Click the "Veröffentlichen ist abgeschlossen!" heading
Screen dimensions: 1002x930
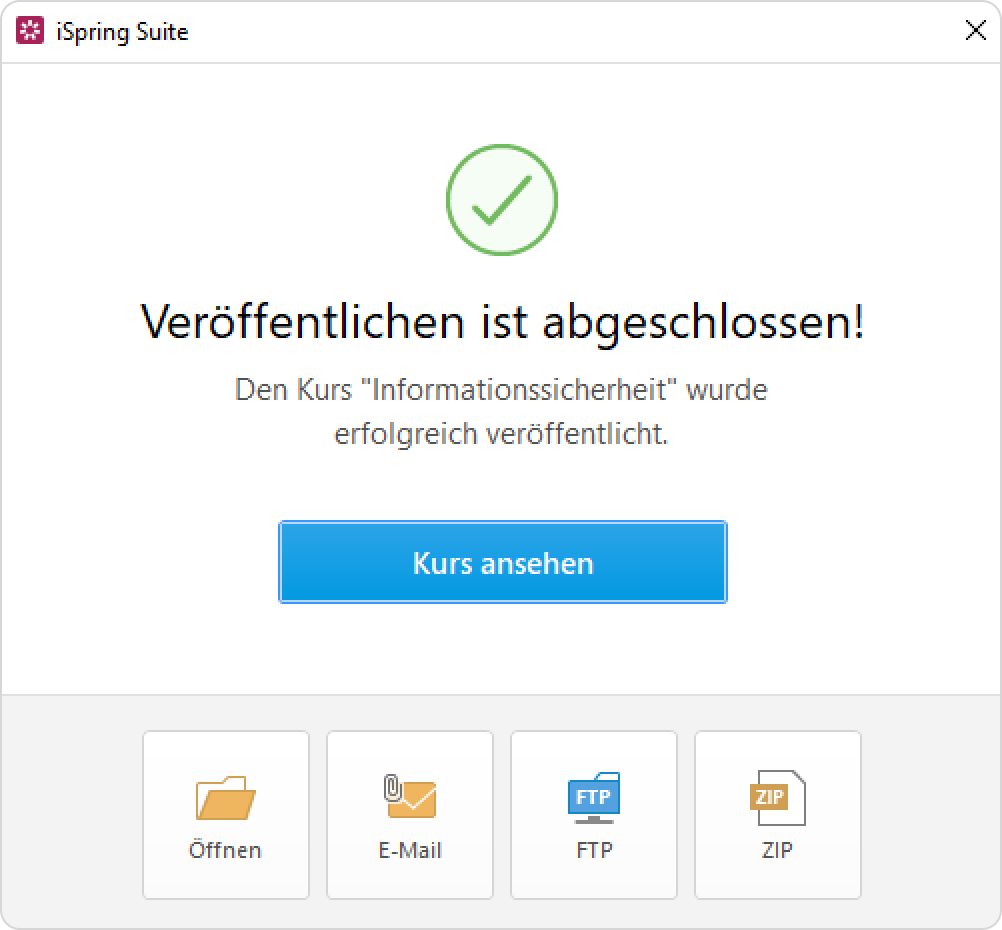click(502, 322)
